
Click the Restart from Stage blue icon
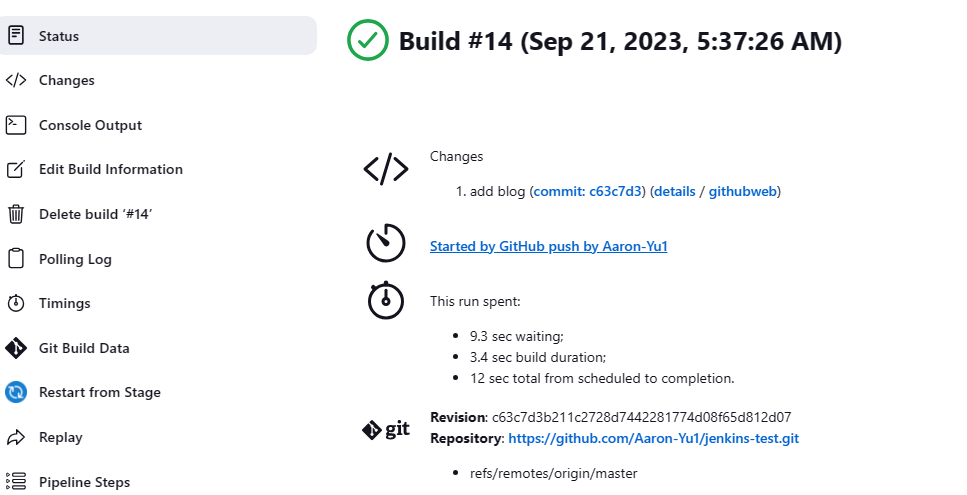click(x=16, y=392)
